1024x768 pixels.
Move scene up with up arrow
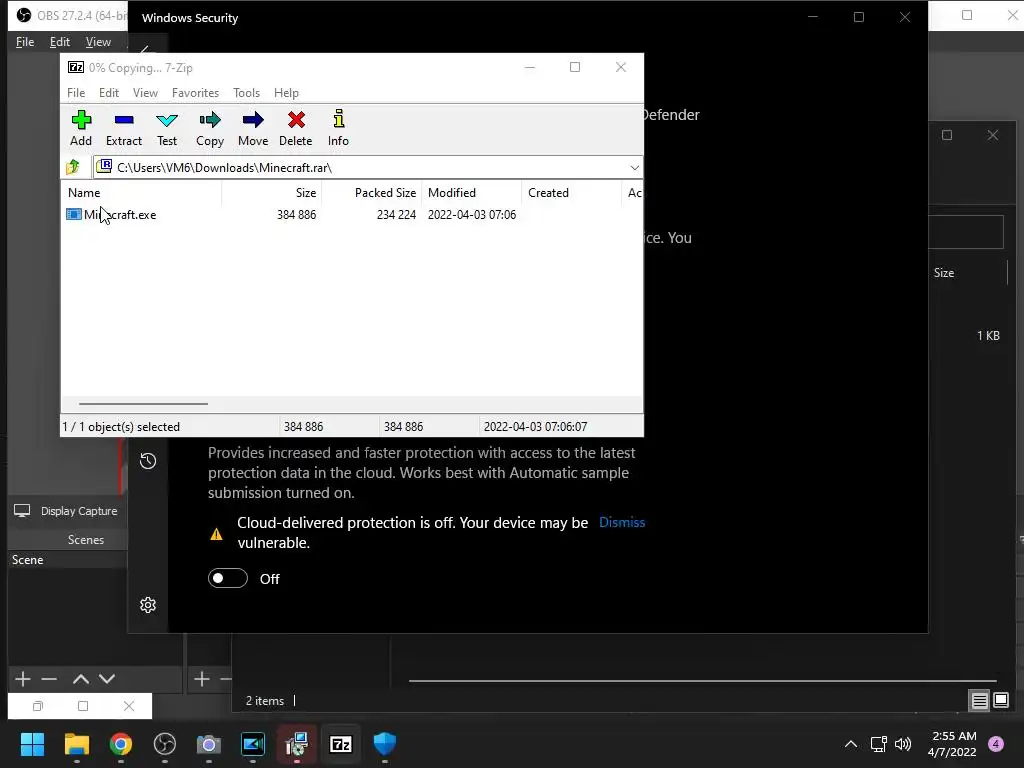(81, 679)
